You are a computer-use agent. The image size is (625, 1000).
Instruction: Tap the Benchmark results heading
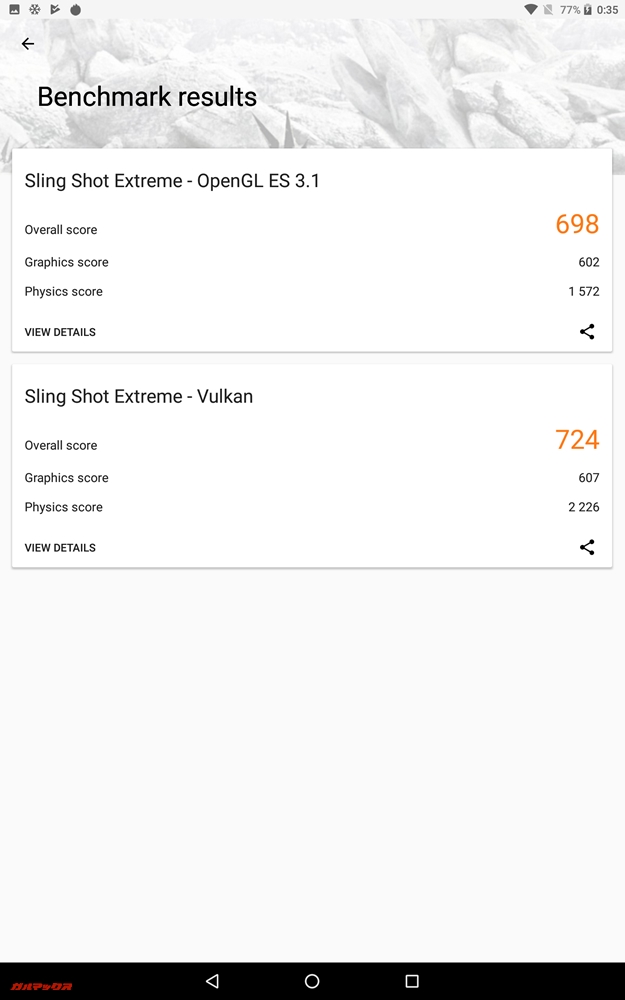click(x=147, y=96)
